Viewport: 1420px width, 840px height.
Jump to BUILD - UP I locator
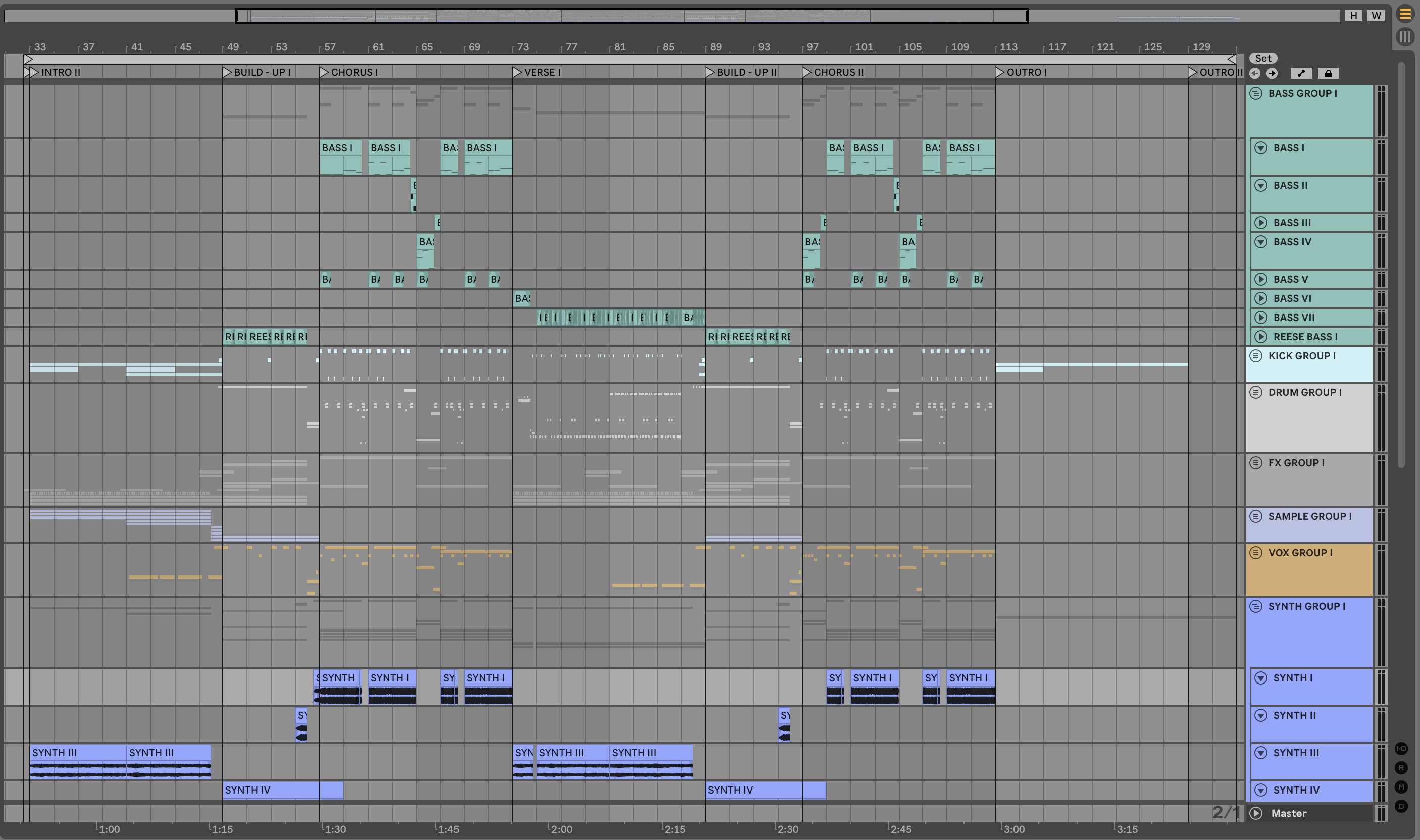257,72
